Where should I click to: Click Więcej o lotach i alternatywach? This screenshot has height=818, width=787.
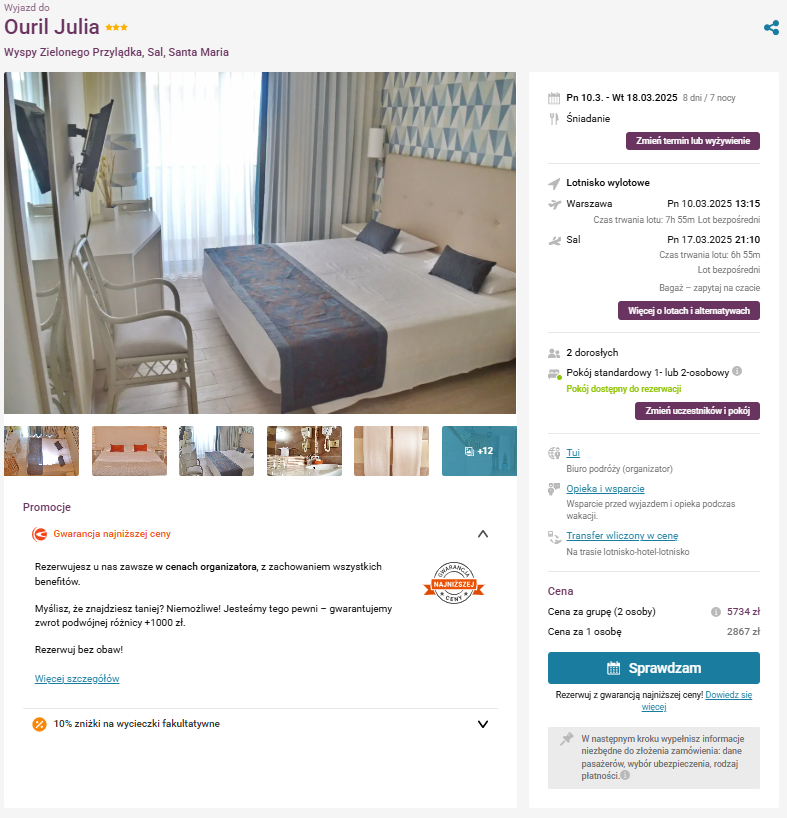tap(688, 310)
